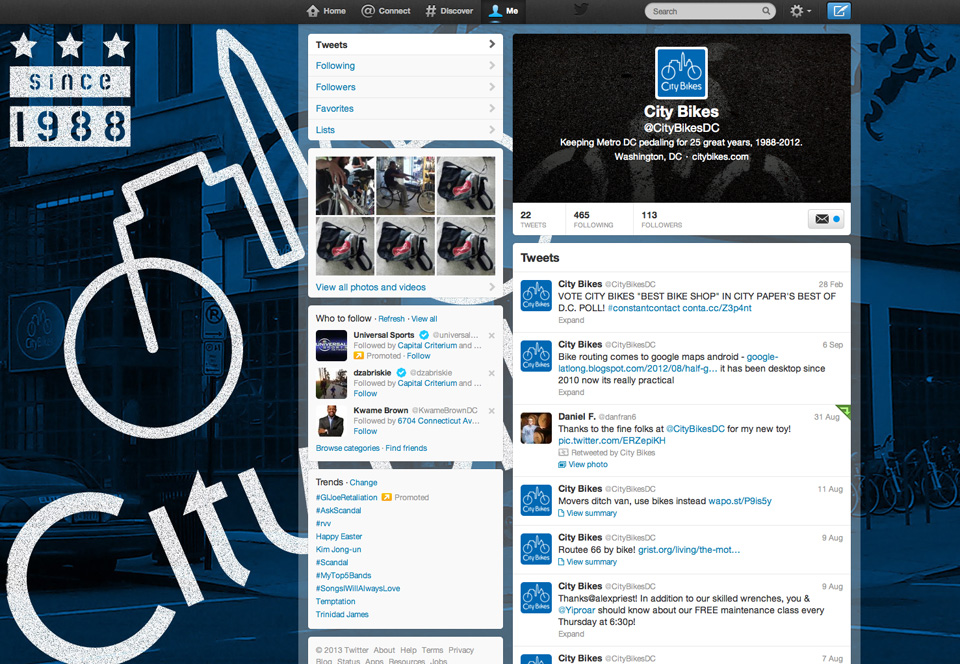The height and width of the screenshot is (664, 960).
Task: Open the first photo thumbnail of bike wheel
Action: tap(345, 185)
